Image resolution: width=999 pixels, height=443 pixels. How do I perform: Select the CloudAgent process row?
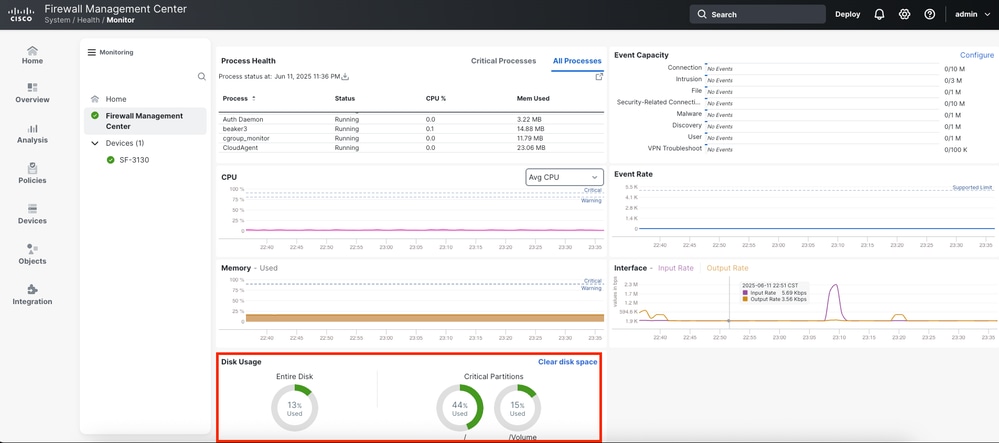[x=412, y=148]
